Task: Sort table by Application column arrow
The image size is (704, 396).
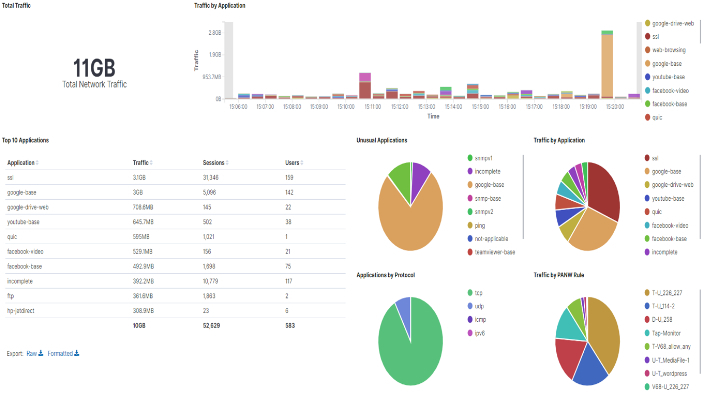Action: tap(37, 163)
